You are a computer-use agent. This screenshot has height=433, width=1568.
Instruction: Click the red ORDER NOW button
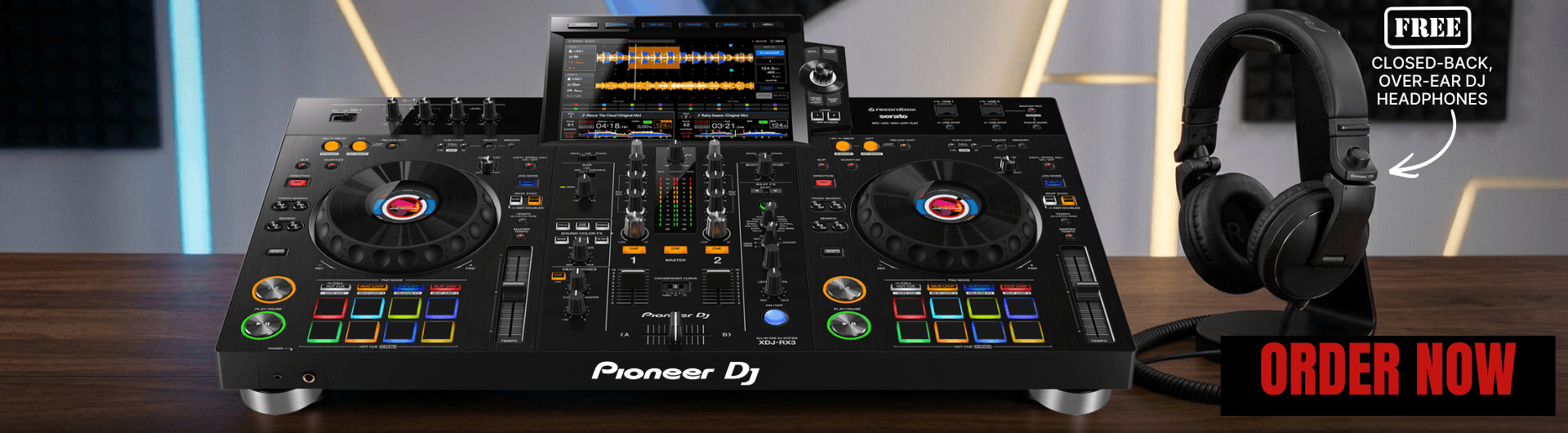click(x=1388, y=375)
